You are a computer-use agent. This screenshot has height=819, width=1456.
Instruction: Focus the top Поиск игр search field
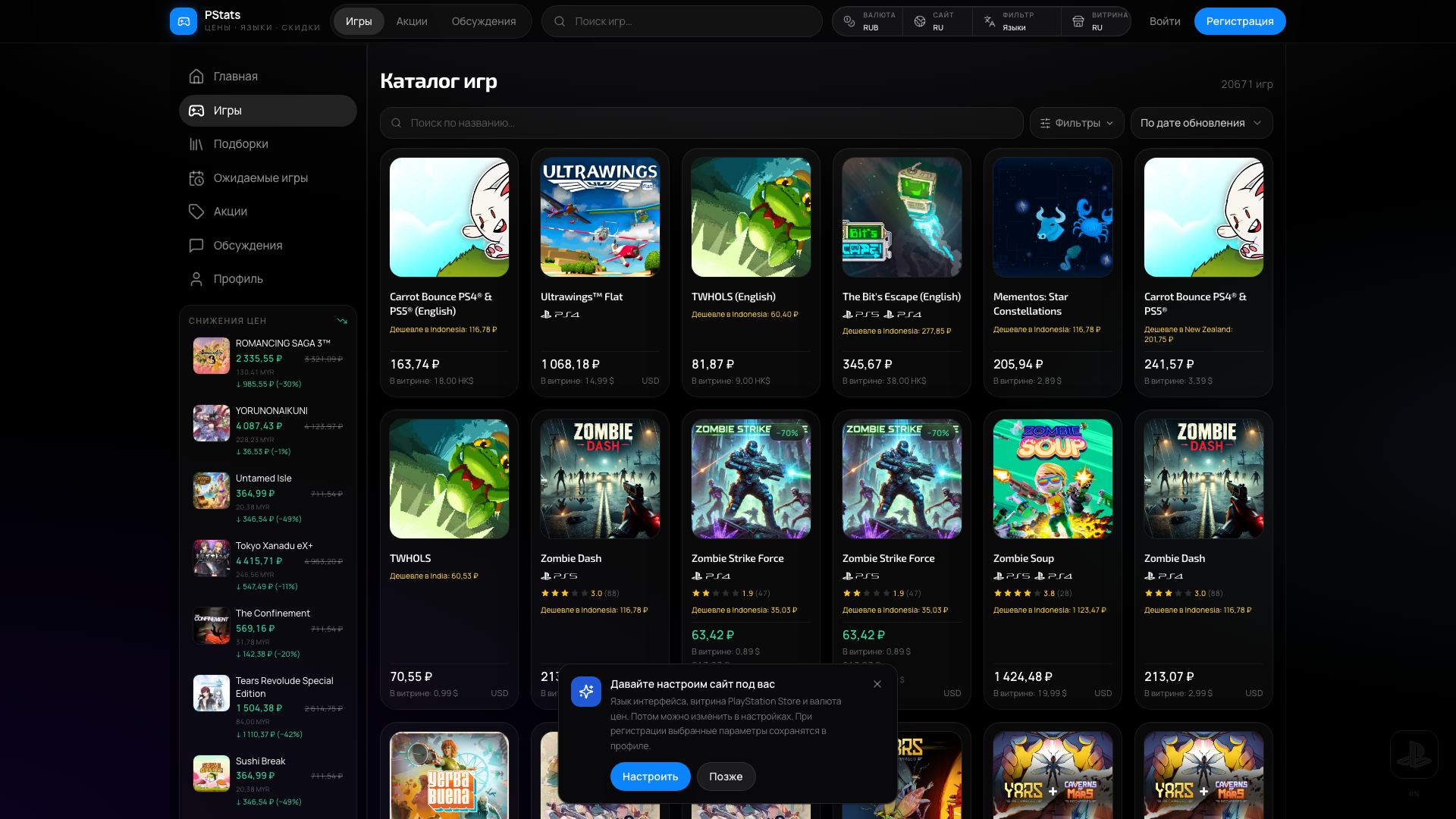tap(682, 21)
